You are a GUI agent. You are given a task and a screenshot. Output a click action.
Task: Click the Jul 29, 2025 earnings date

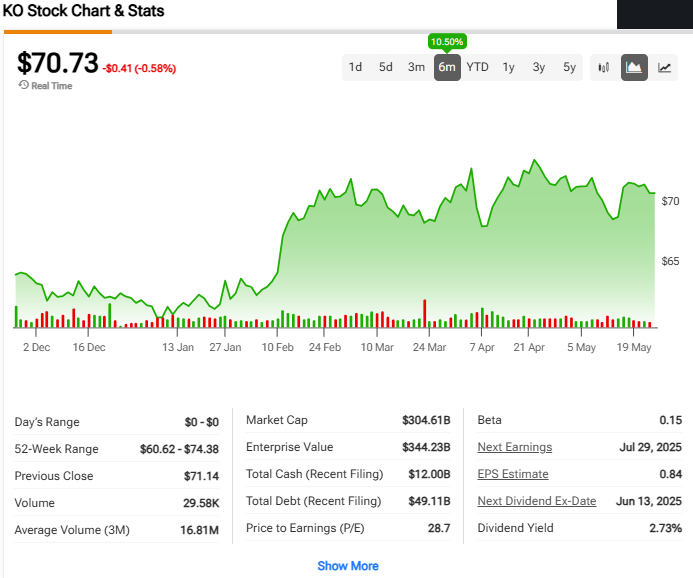tap(651, 447)
